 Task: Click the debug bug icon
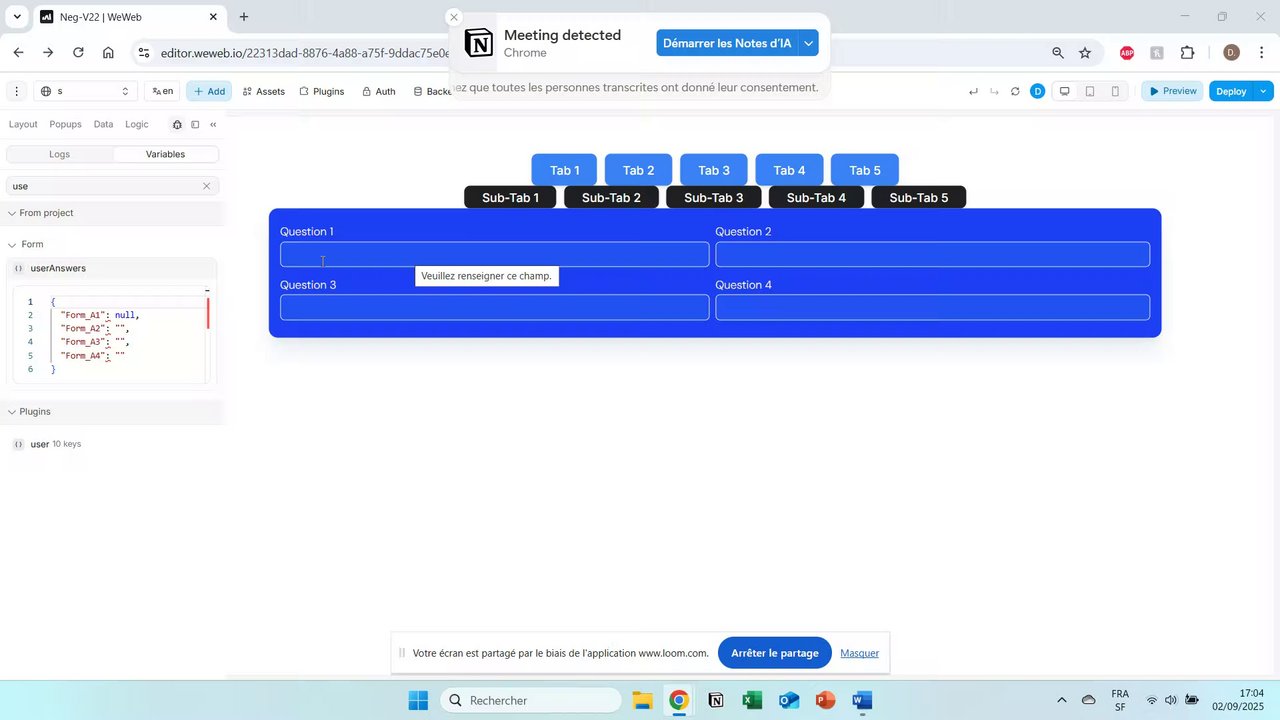coord(177,125)
